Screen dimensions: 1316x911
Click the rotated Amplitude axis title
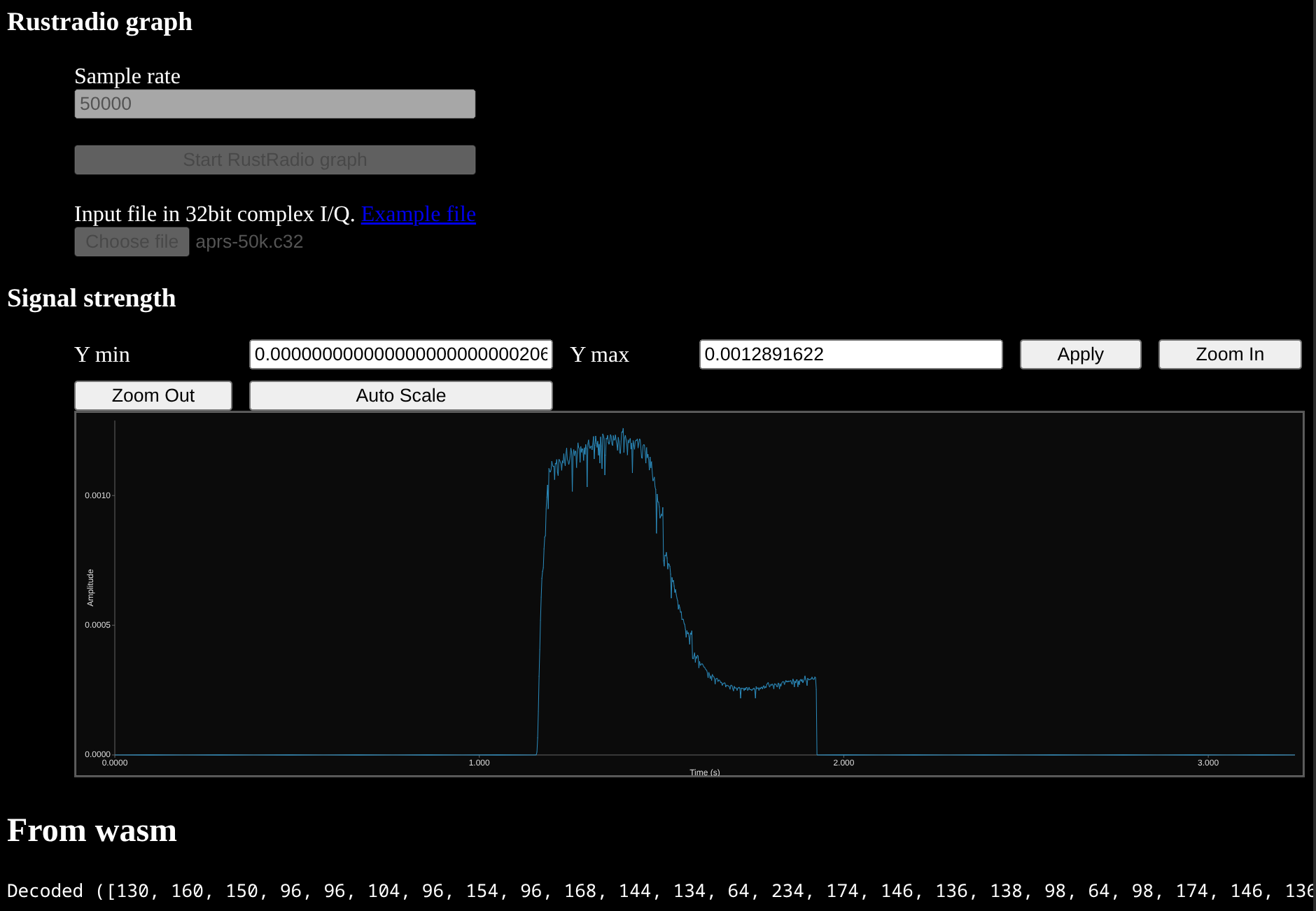[90, 587]
